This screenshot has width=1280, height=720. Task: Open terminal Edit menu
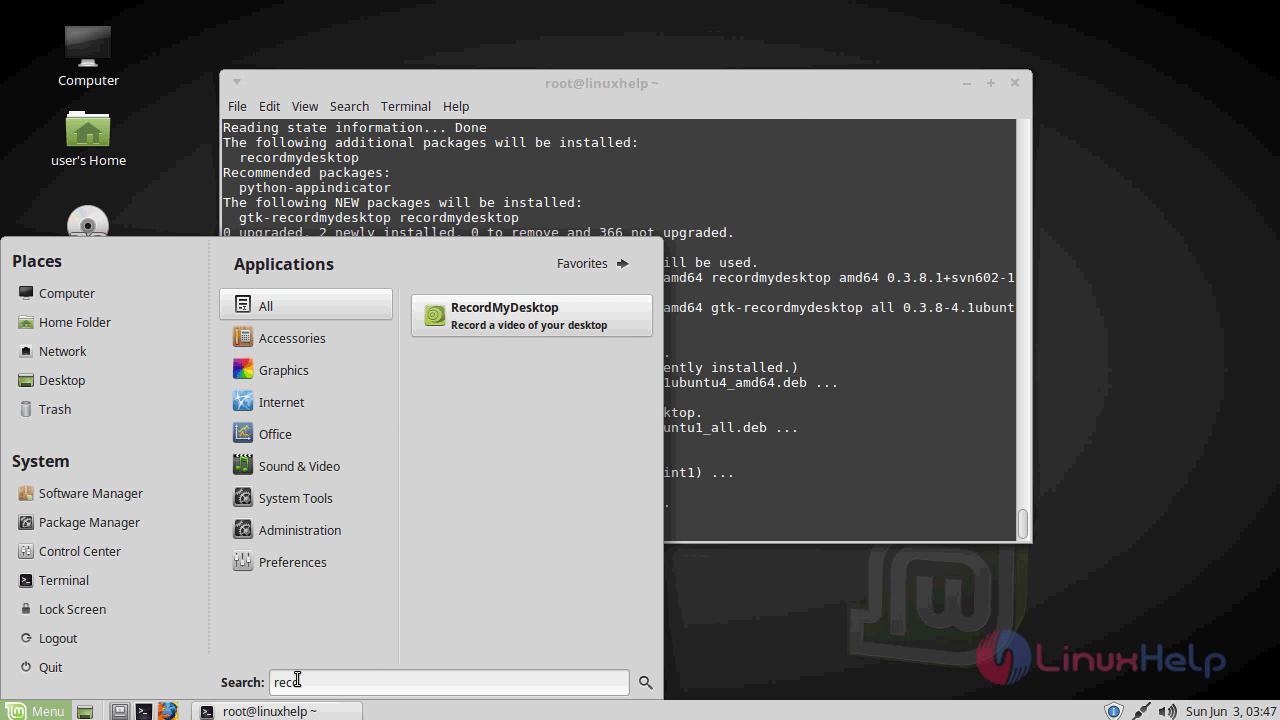click(269, 106)
